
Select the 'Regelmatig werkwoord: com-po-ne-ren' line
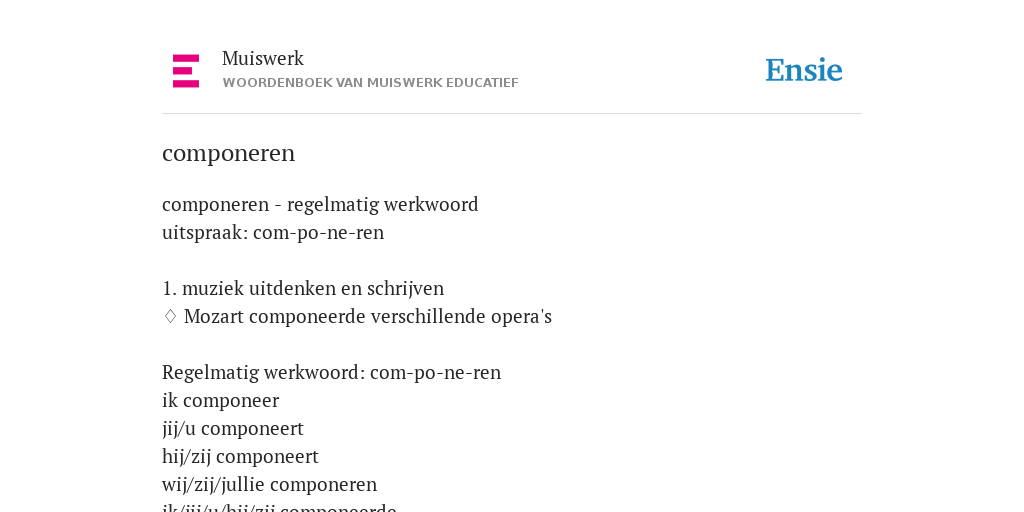[331, 372]
